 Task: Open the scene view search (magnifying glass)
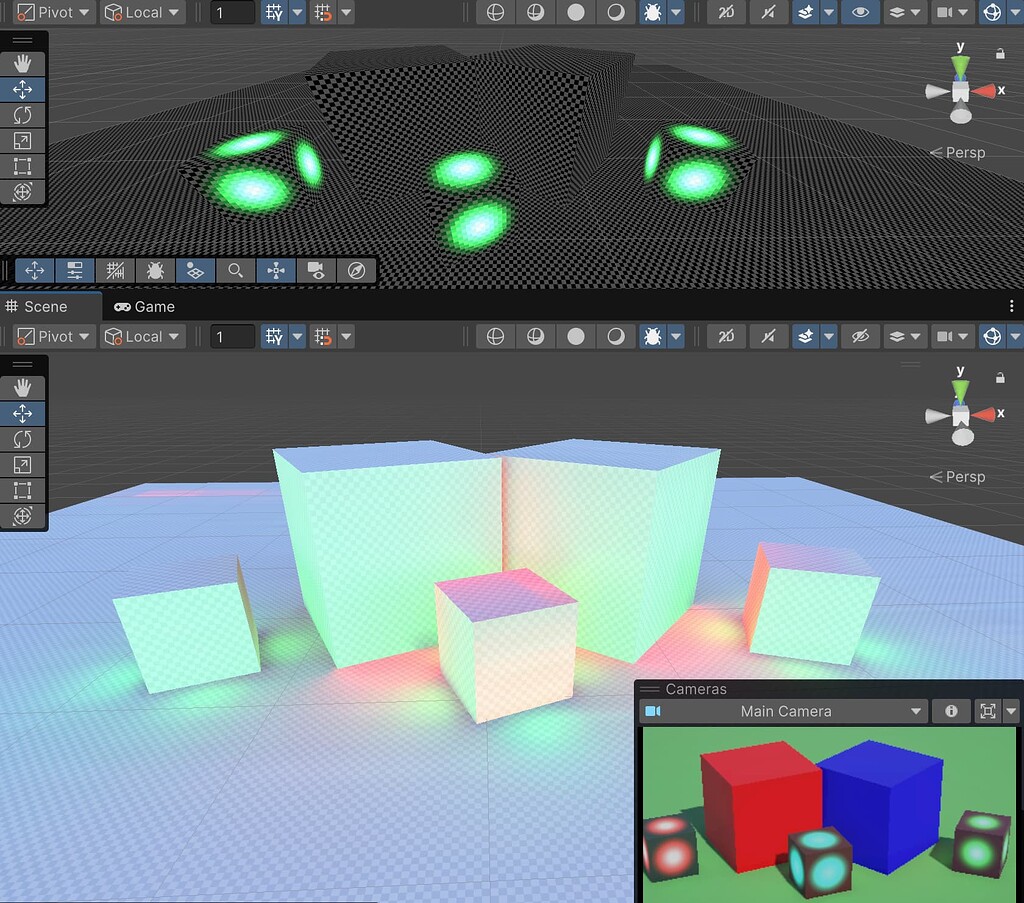click(236, 270)
